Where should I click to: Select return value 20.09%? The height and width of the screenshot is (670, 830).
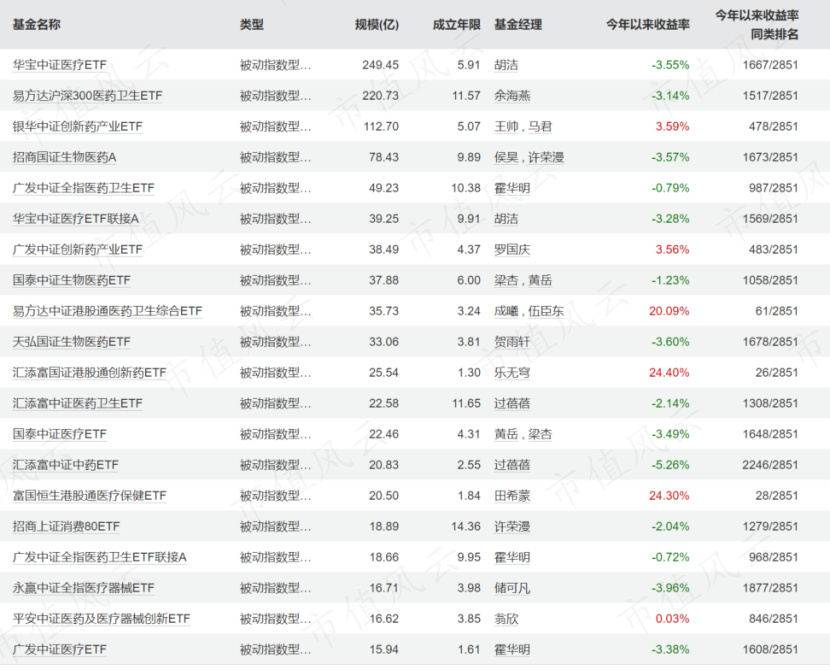coord(669,311)
